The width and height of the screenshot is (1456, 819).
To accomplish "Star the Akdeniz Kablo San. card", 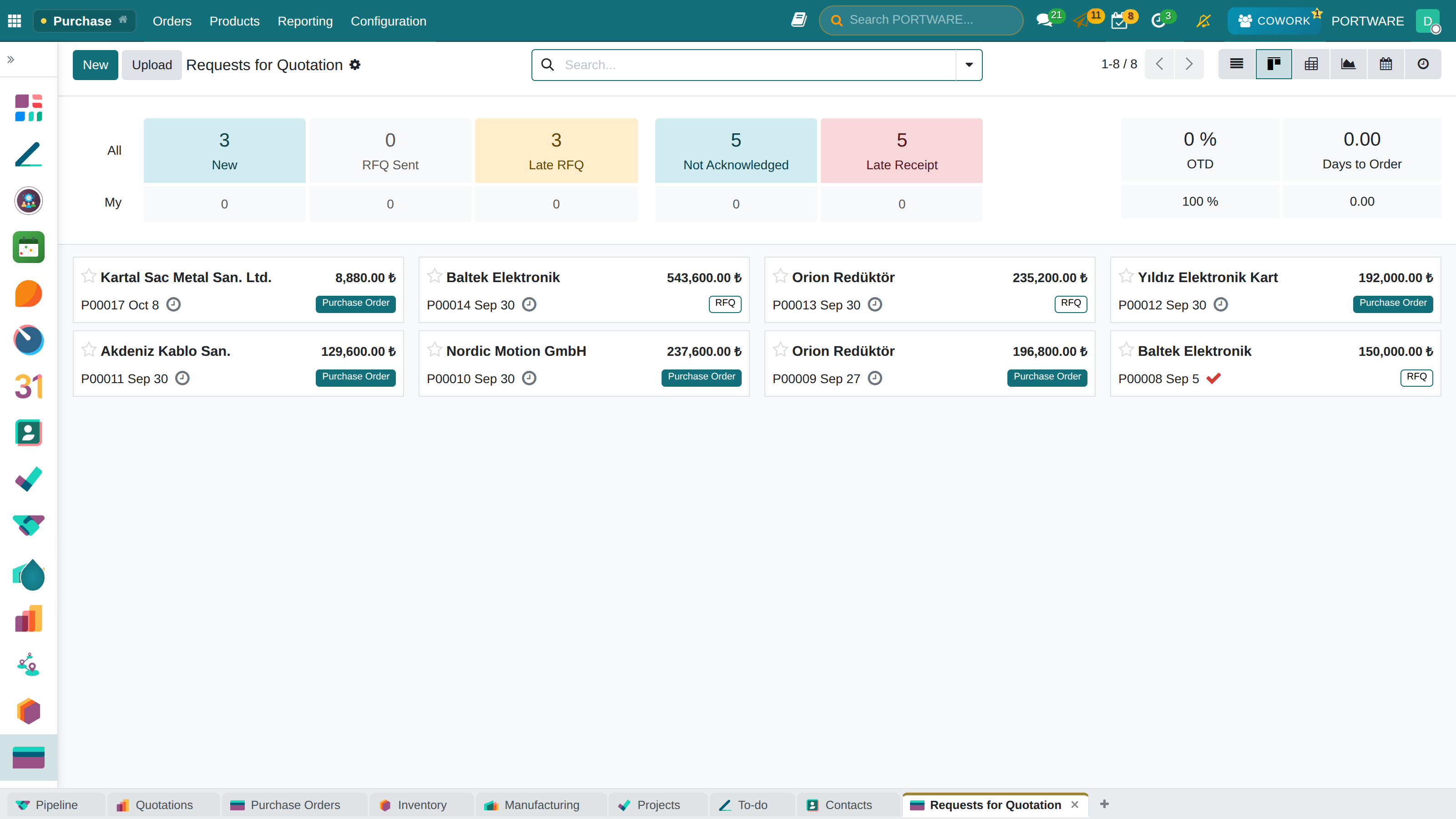I will [89, 349].
